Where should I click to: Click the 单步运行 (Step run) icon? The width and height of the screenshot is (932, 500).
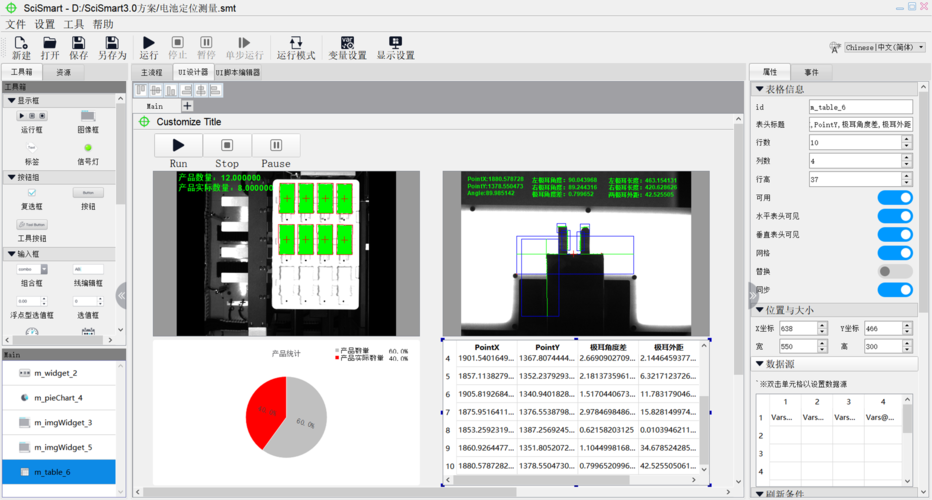point(244,43)
